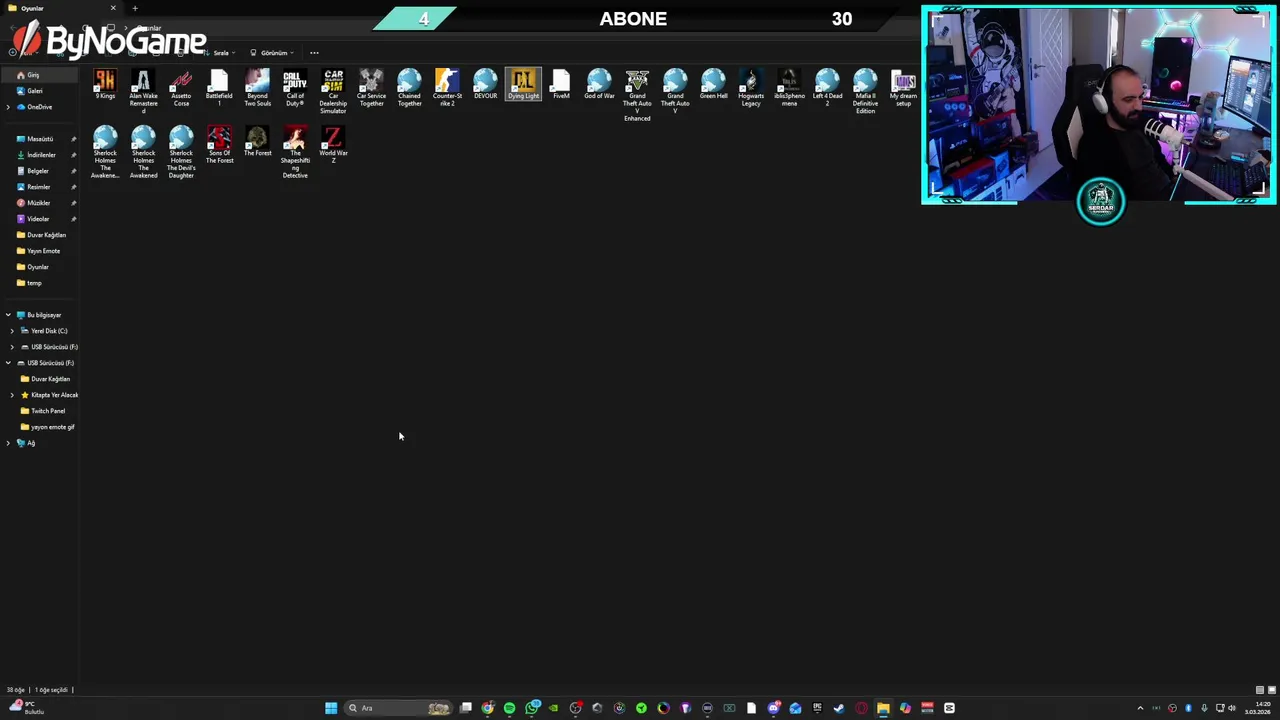This screenshot has width=1280, height=720.
Task: Open the Görünüm view dropdown
Action: click(x=272, y=53)
